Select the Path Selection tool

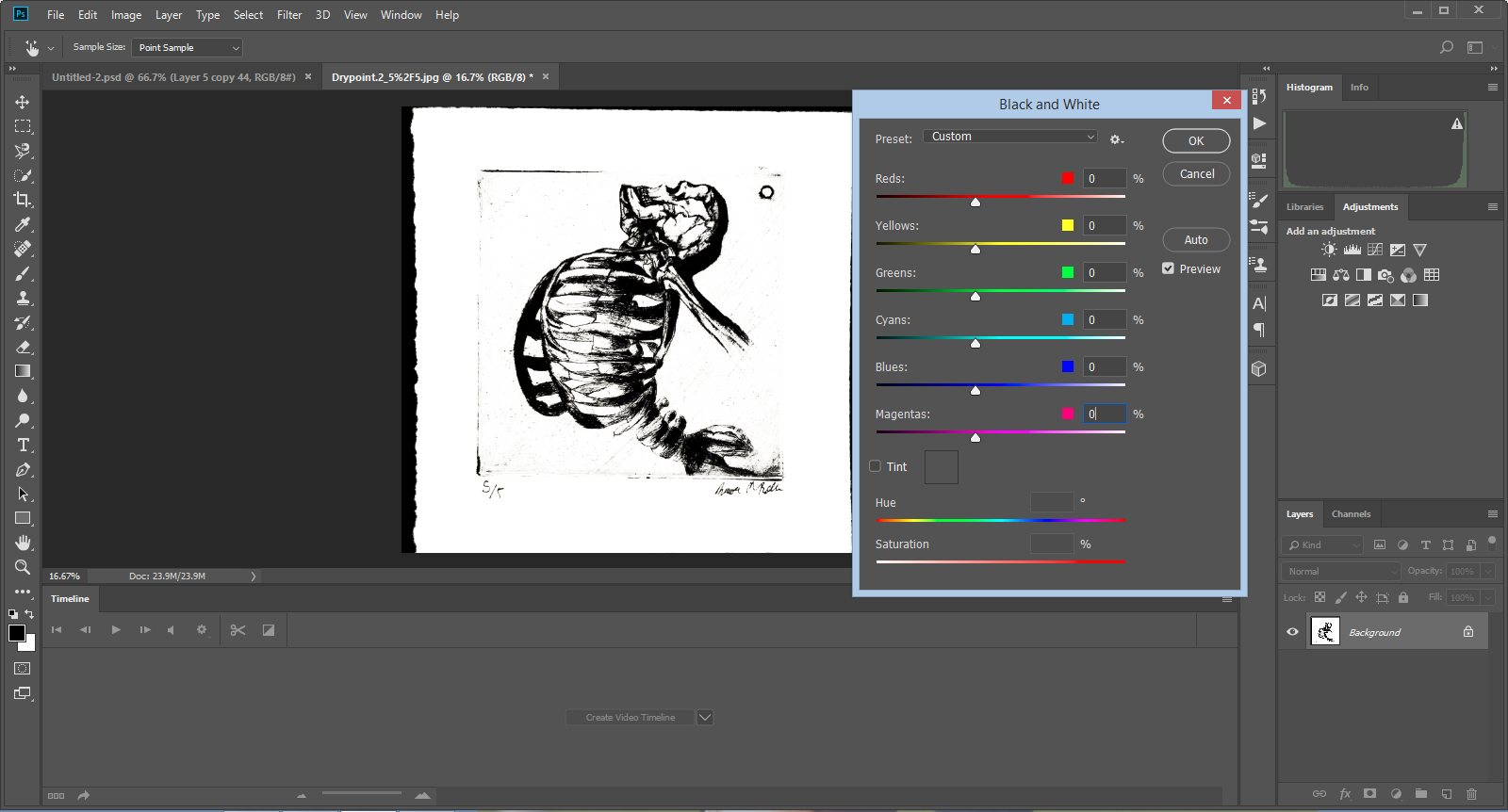tap(23, 494)
